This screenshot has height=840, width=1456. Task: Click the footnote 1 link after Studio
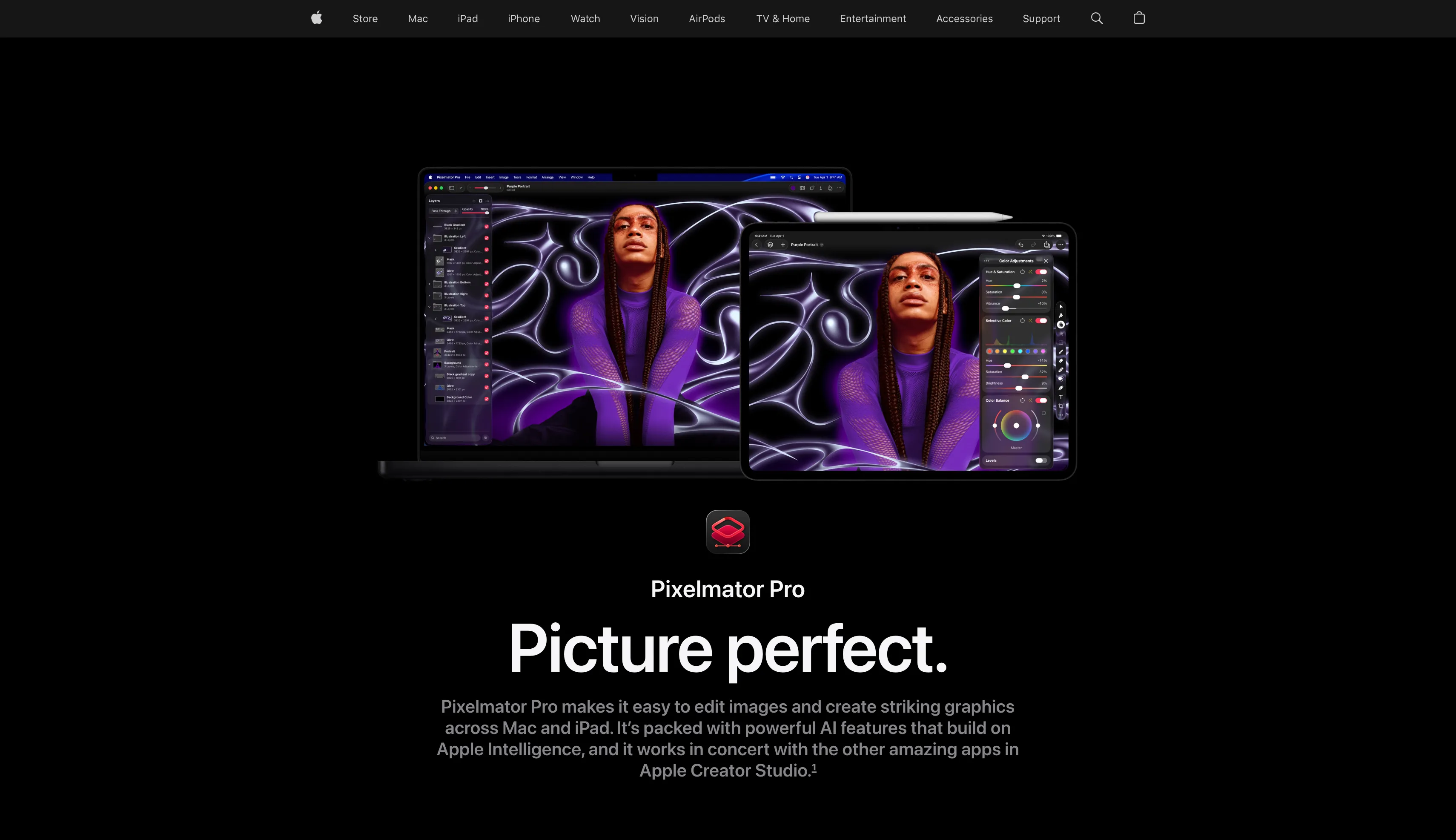pyautogui.click(x=814, y=768)
